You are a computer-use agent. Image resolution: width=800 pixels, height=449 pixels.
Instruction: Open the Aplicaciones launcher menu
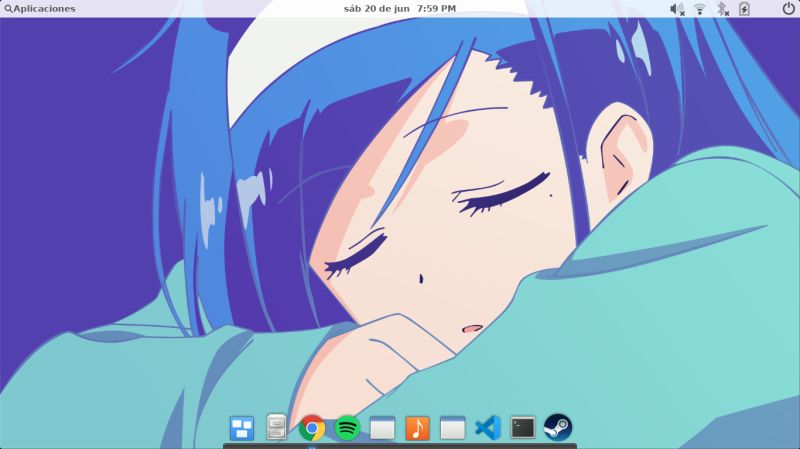pos(40,9)
